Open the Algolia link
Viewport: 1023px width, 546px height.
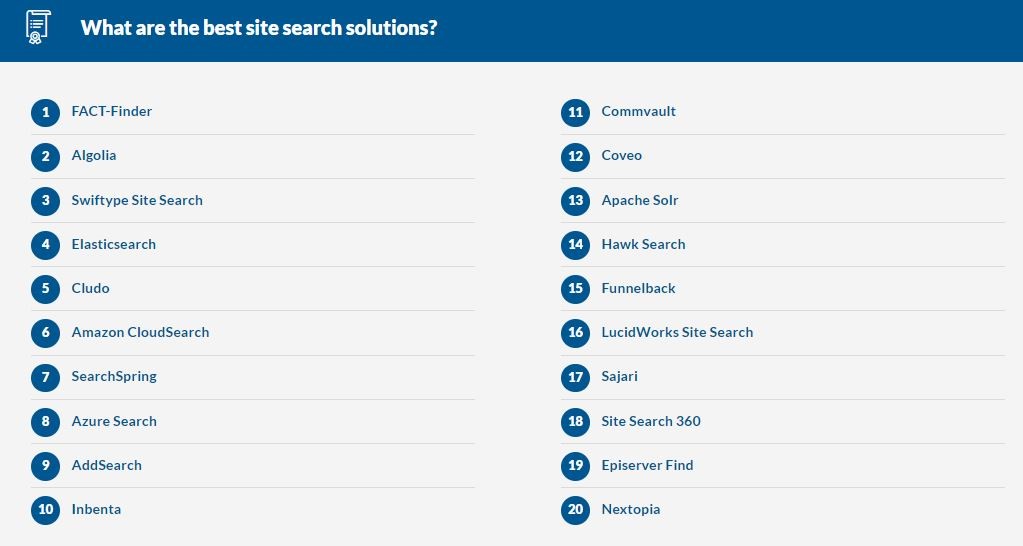click(94, 155)
